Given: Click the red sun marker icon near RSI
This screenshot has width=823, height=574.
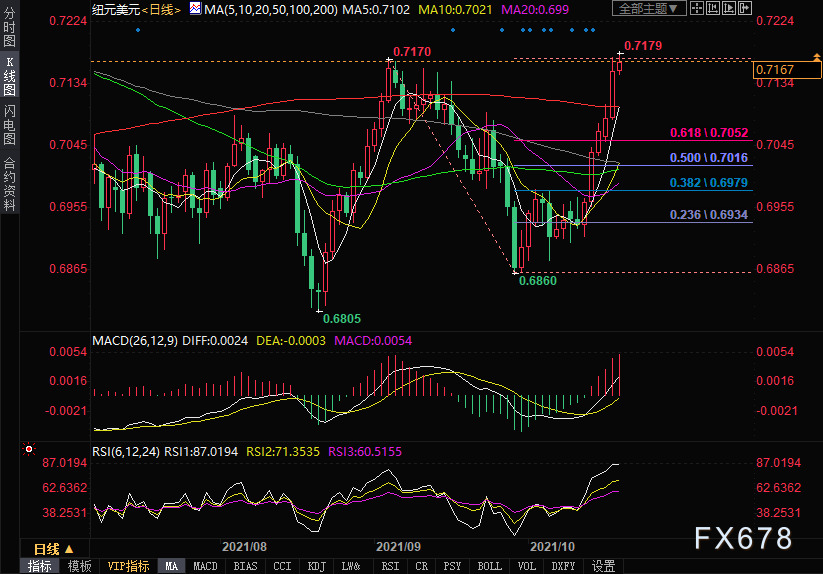Looking at the screenshot, I should point(29,449).
